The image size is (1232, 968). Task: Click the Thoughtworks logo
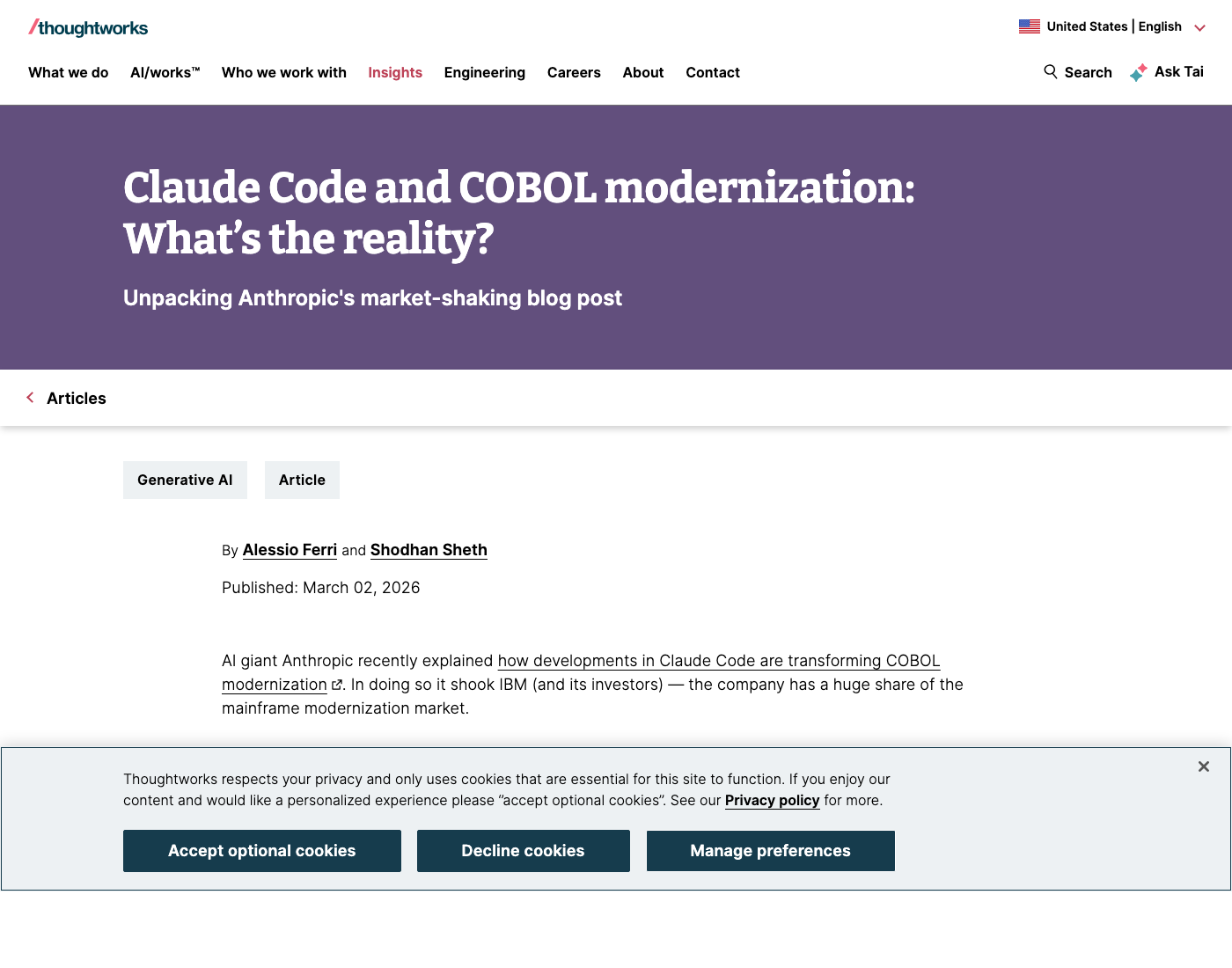pyautogui.click(x=88, y=28)
